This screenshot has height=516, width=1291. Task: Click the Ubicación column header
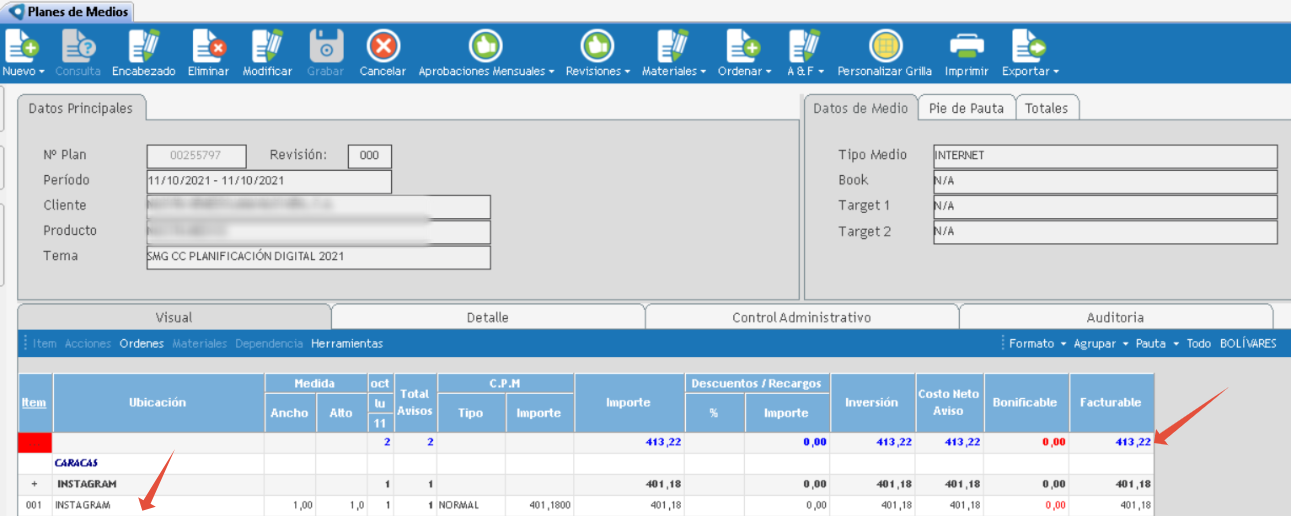pyautogui.click(x=158, y=402)
